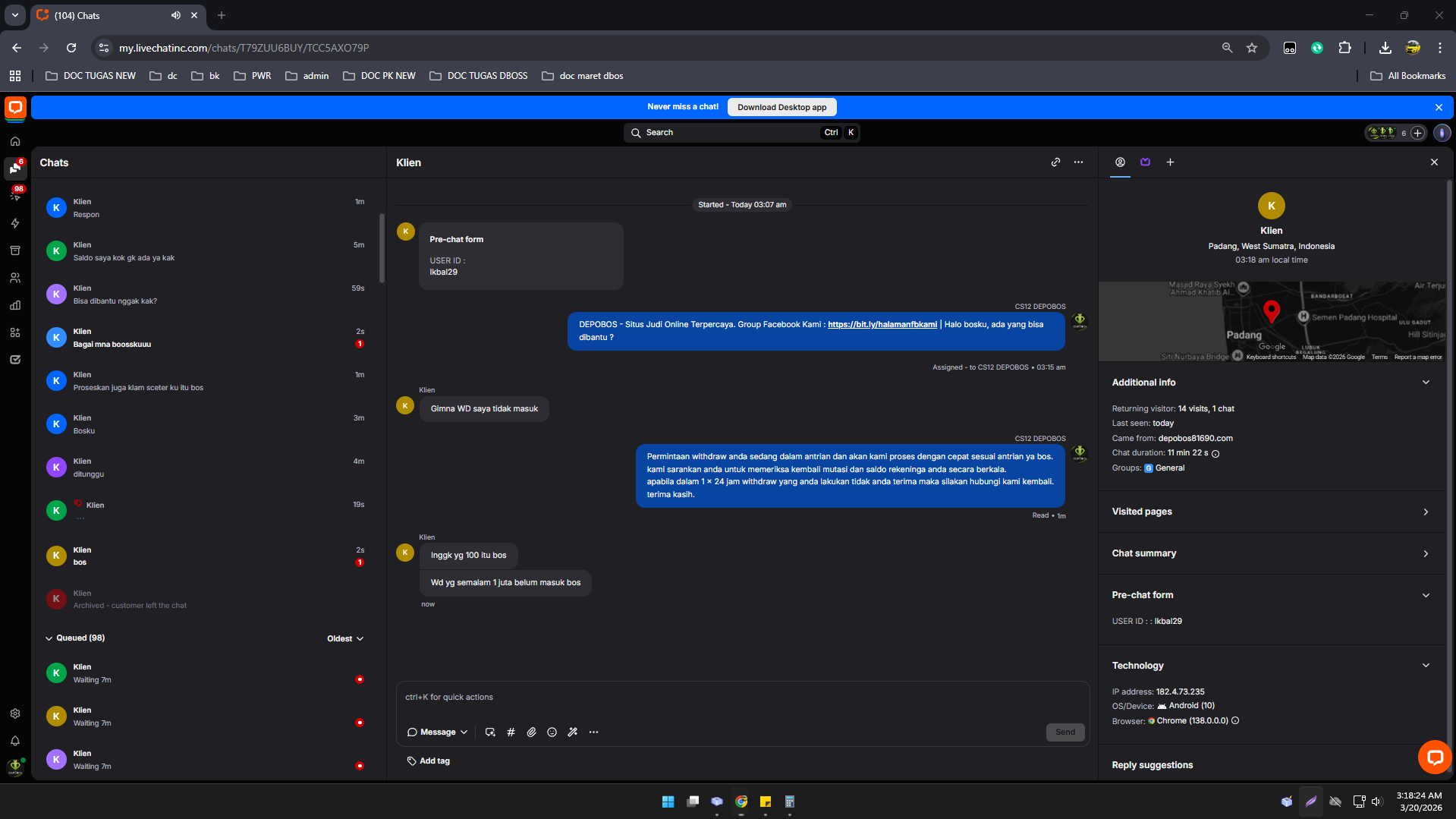Open the Team icon in sidebar

coord(15,278)
